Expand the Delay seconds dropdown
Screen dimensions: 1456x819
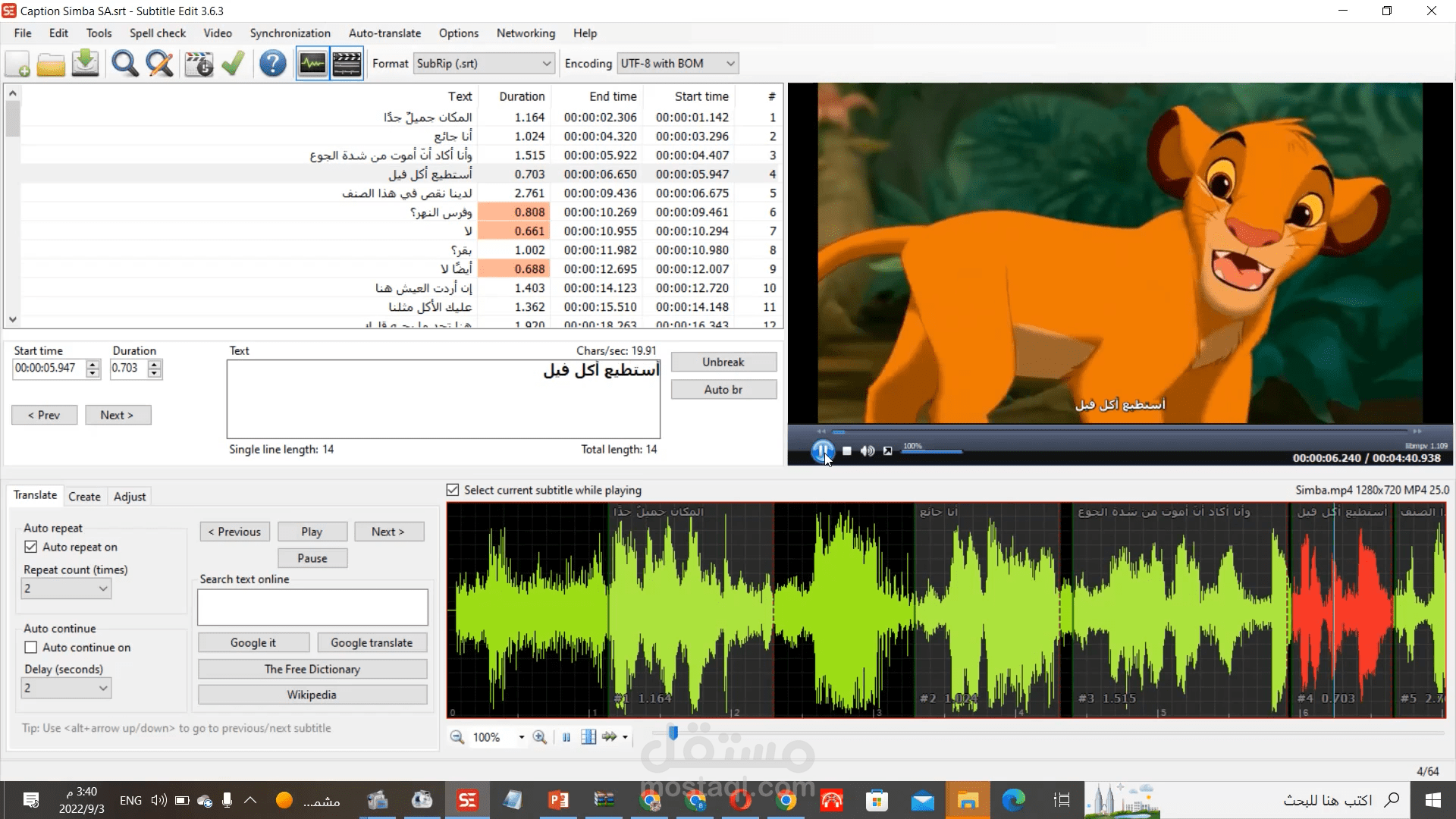[x=66, y=688]
